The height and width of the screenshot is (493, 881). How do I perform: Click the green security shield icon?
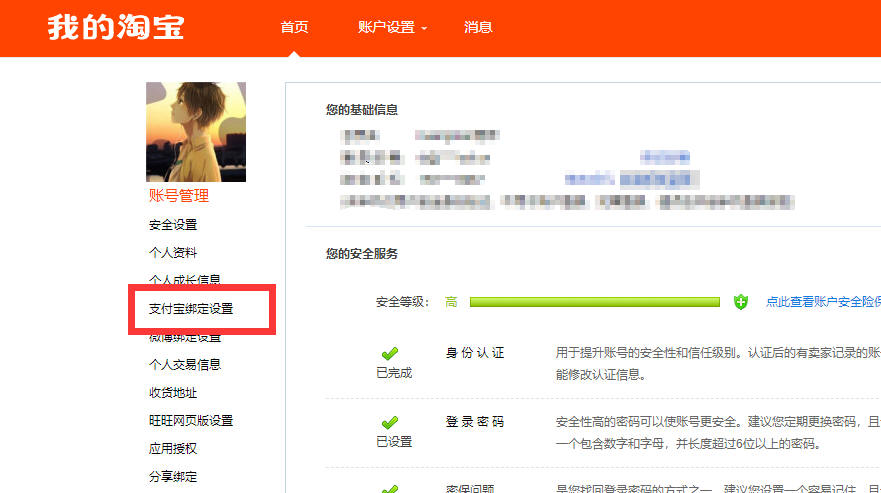(741, 302)
